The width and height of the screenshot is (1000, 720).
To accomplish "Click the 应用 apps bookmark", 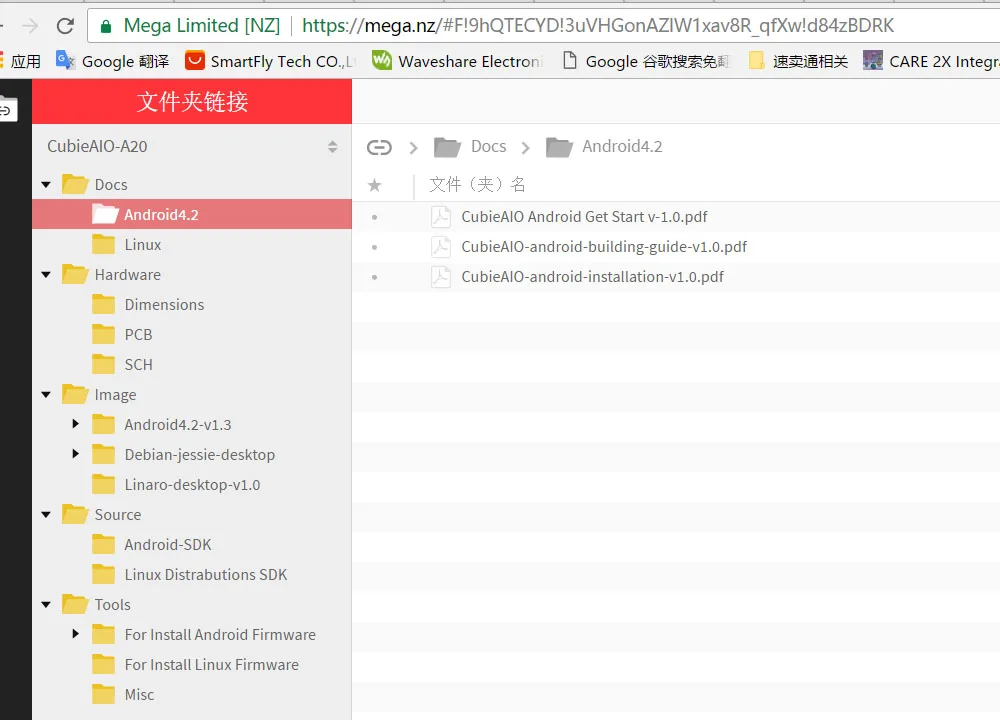I will pyautogui.click(x=21, y=61).
